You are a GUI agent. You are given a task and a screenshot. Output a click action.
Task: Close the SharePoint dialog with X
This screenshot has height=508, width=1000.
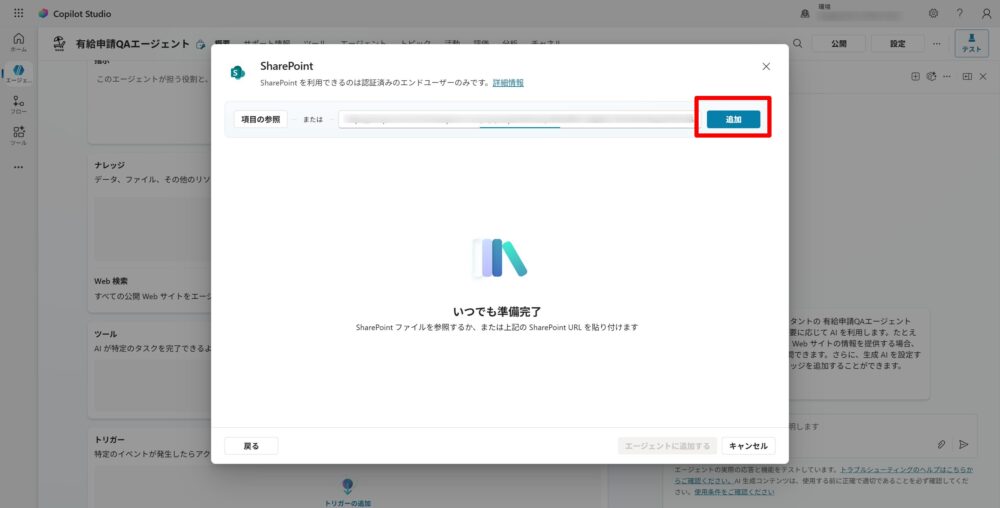[766, 66]
